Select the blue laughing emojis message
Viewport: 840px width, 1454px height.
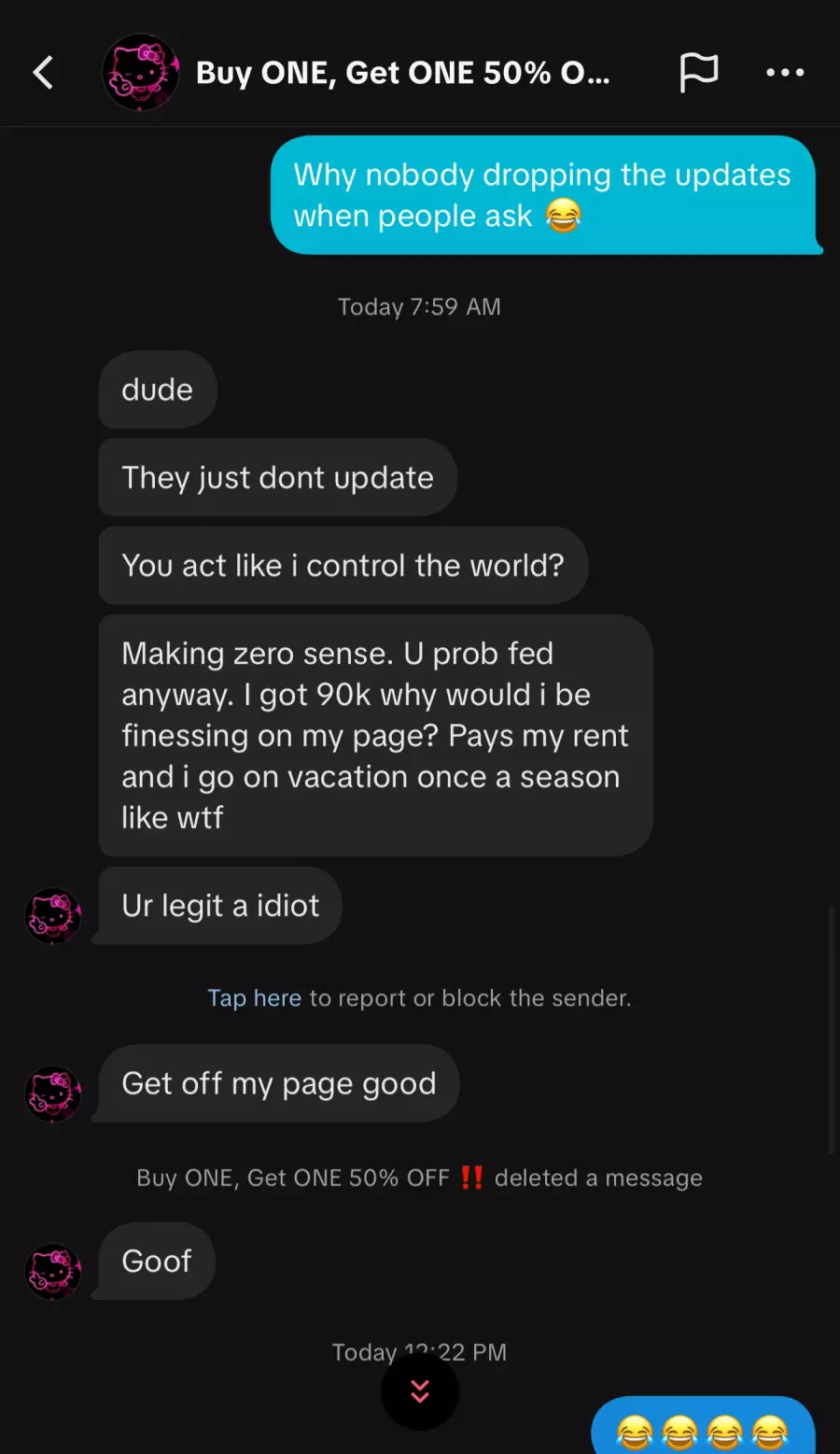703,1426
